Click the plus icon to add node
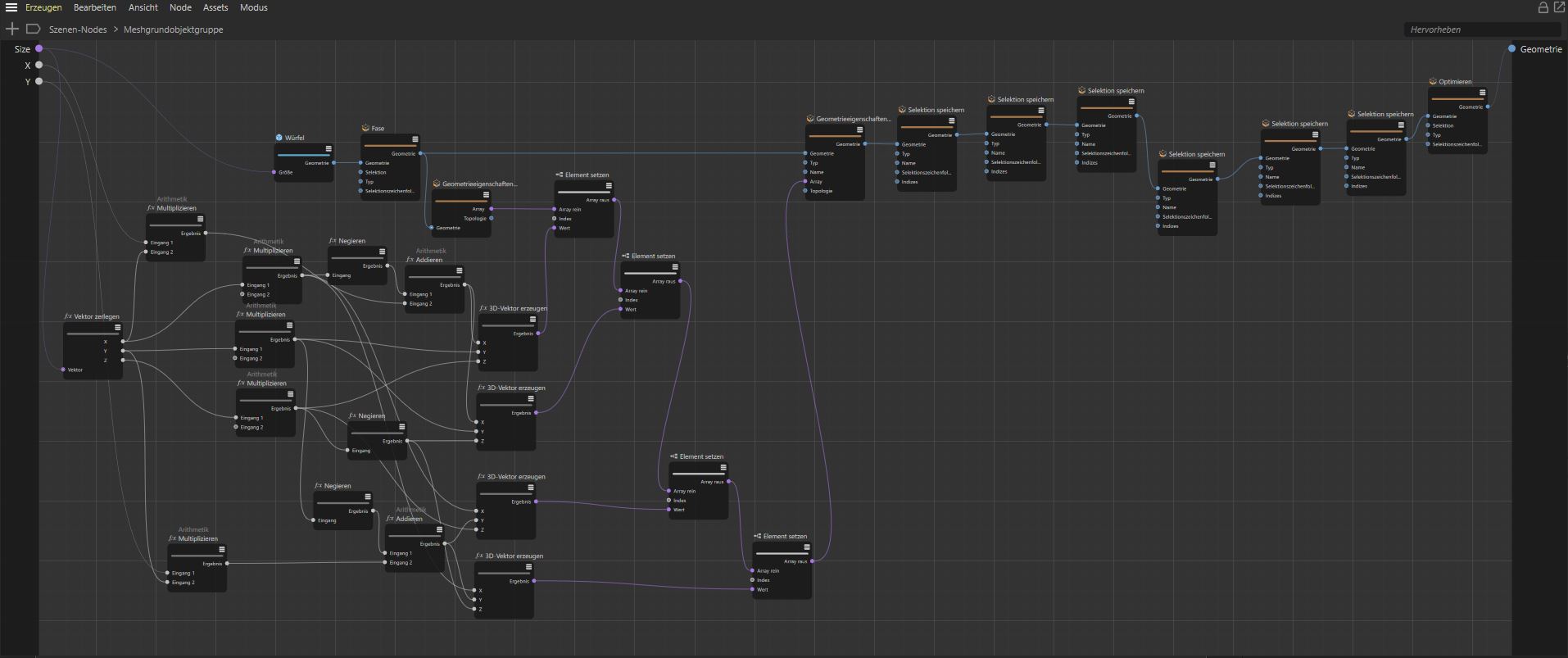Image resolution: width=1568 pixels, height=658 pixels. [x=12, y=29]
